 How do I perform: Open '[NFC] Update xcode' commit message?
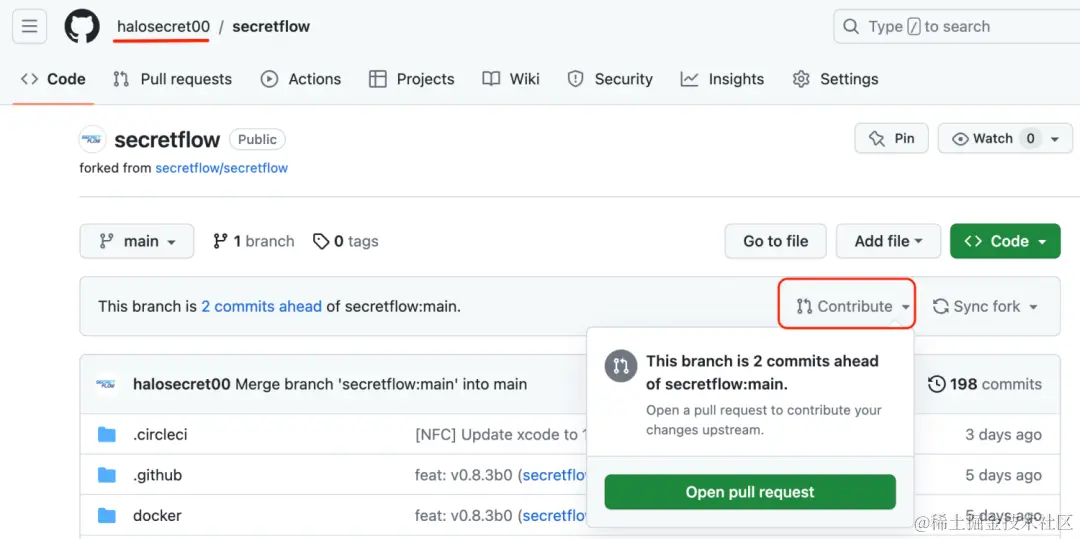pyautogui.click(x=500, y=435)
